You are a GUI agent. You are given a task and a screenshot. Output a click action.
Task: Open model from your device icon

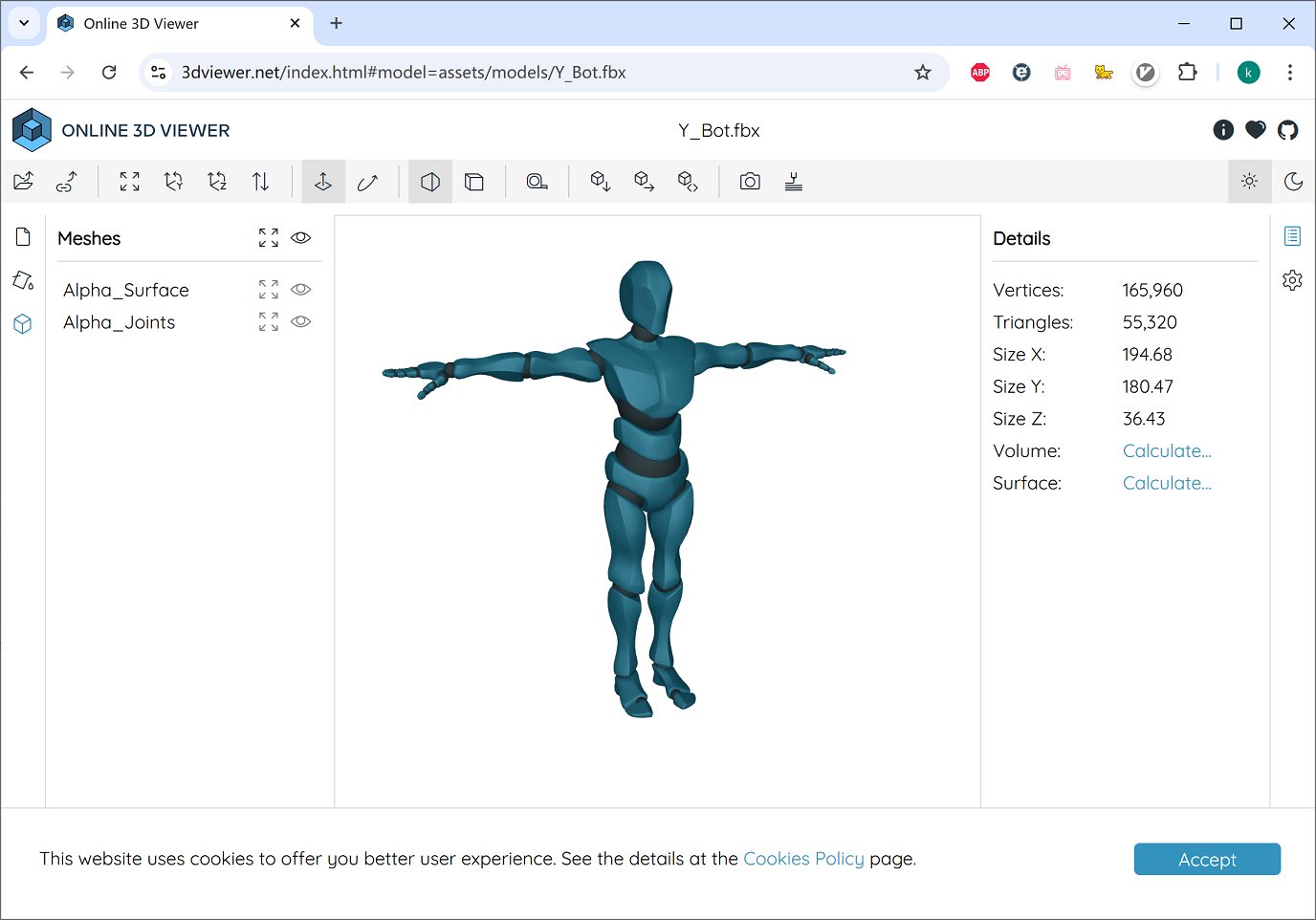[x=24, y=181]
